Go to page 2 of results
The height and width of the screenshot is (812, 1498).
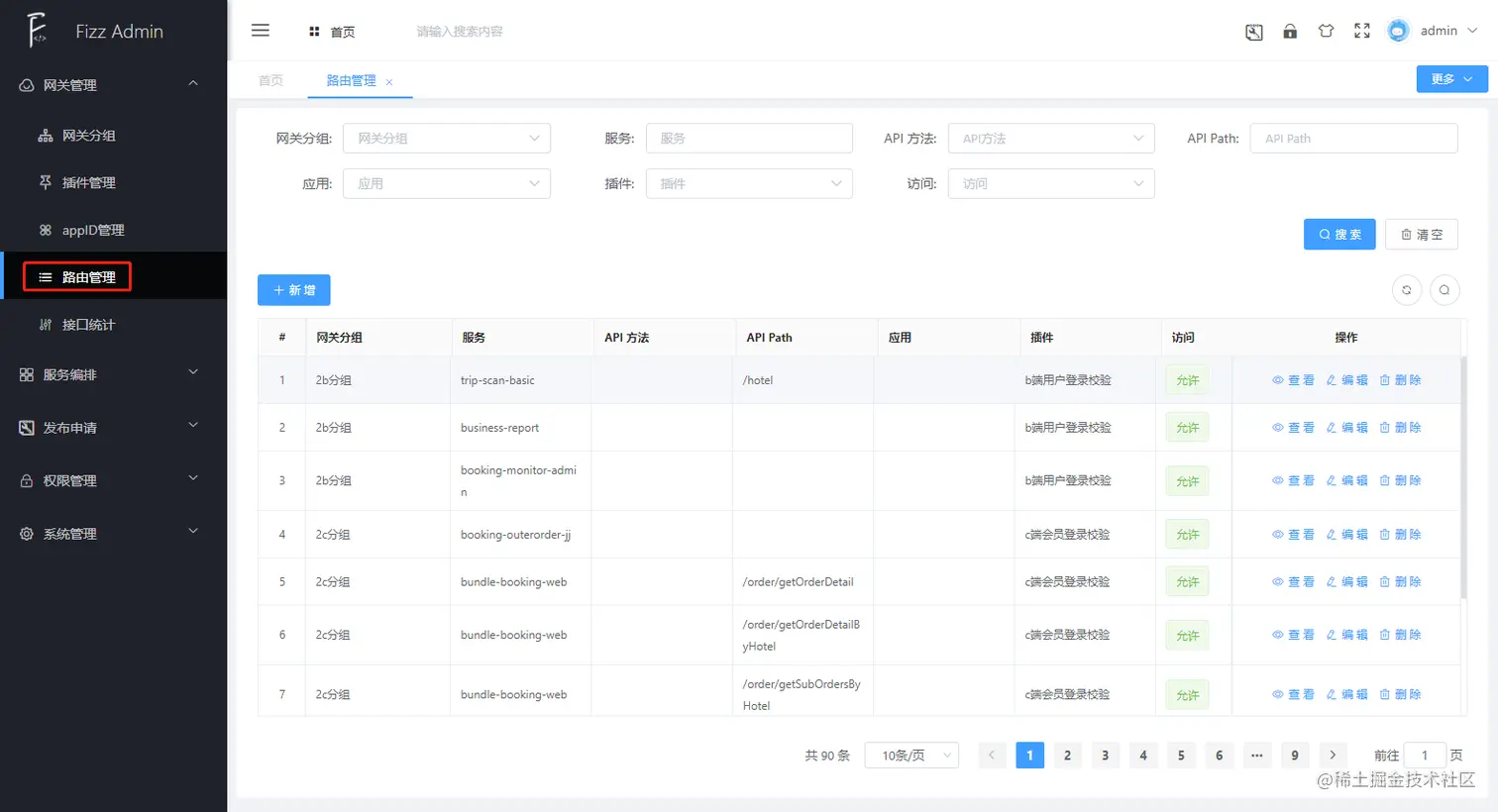[x=1067, y=756]
